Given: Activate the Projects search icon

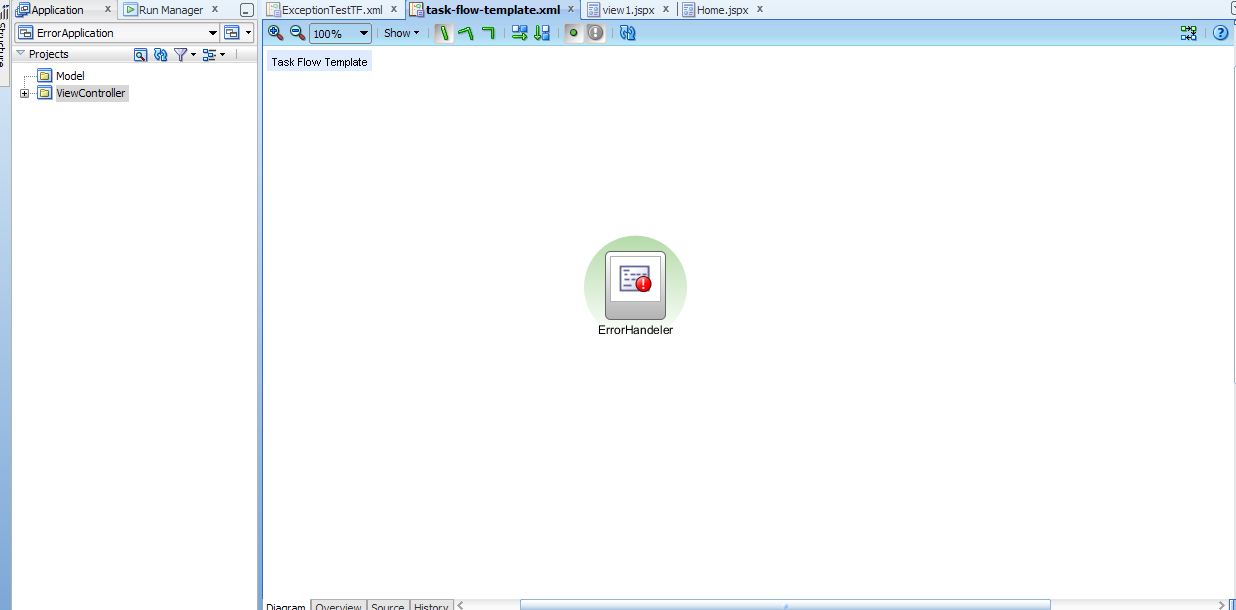Looking at the screenshot, I should [x=140, y=54].
